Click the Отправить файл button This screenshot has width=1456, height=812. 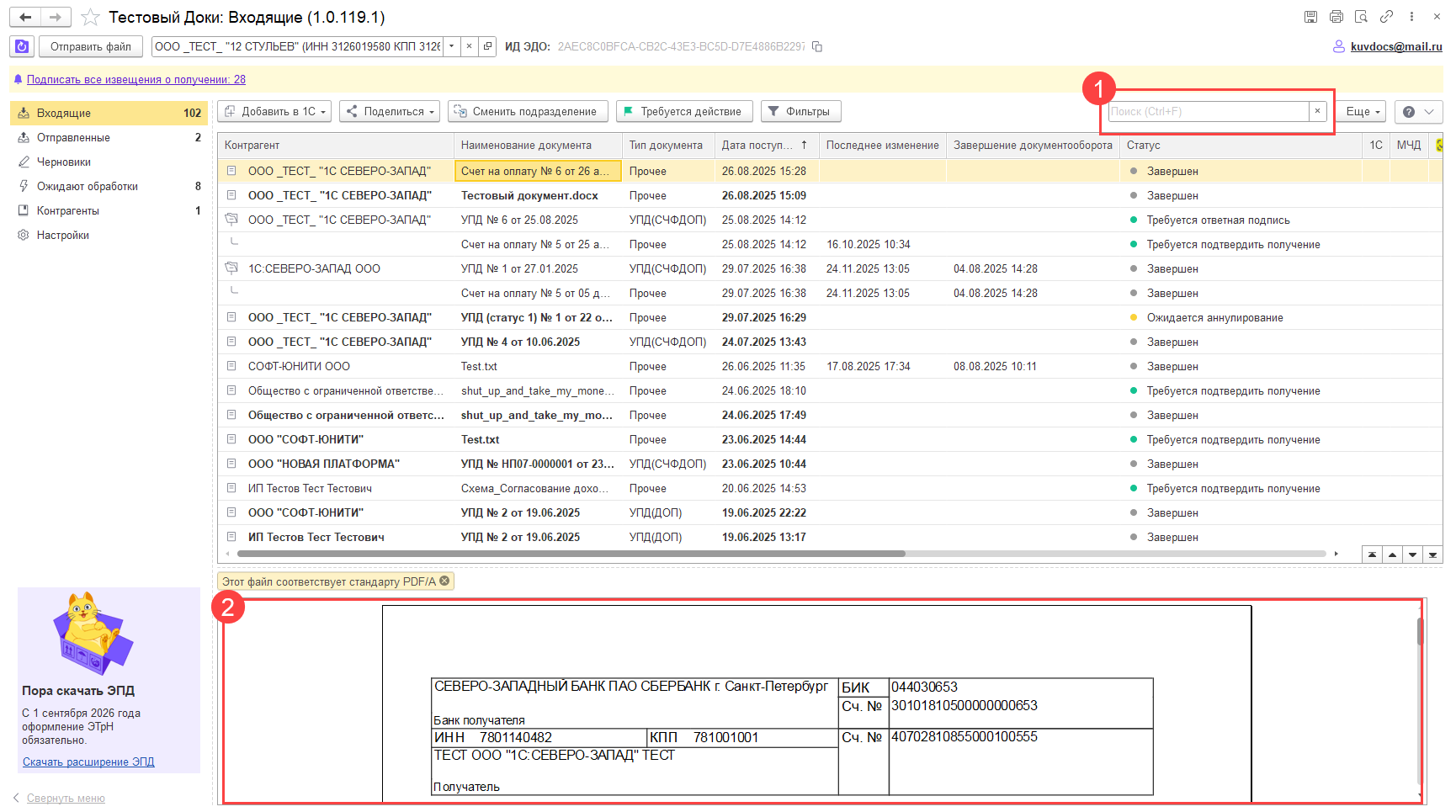coord(90,46)
